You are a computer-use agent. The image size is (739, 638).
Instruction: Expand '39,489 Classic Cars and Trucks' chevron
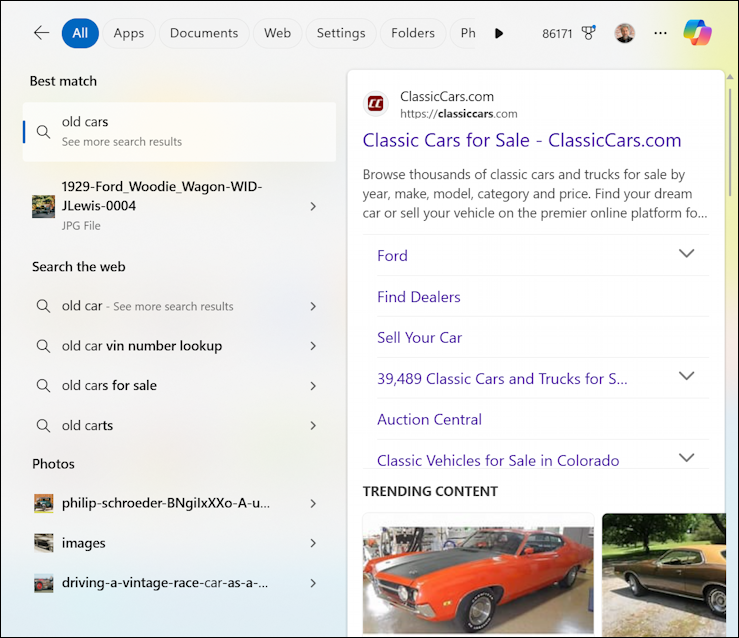pos(686,376)
